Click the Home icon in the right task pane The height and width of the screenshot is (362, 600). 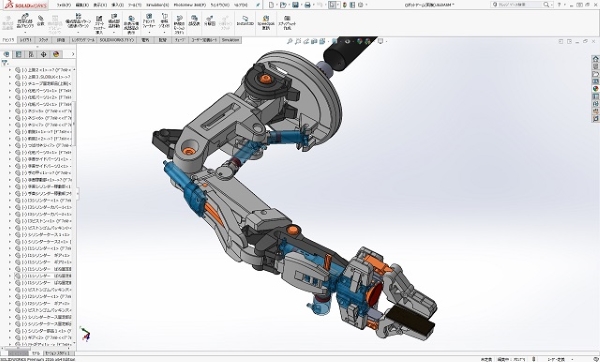click(x=595, y=59)
